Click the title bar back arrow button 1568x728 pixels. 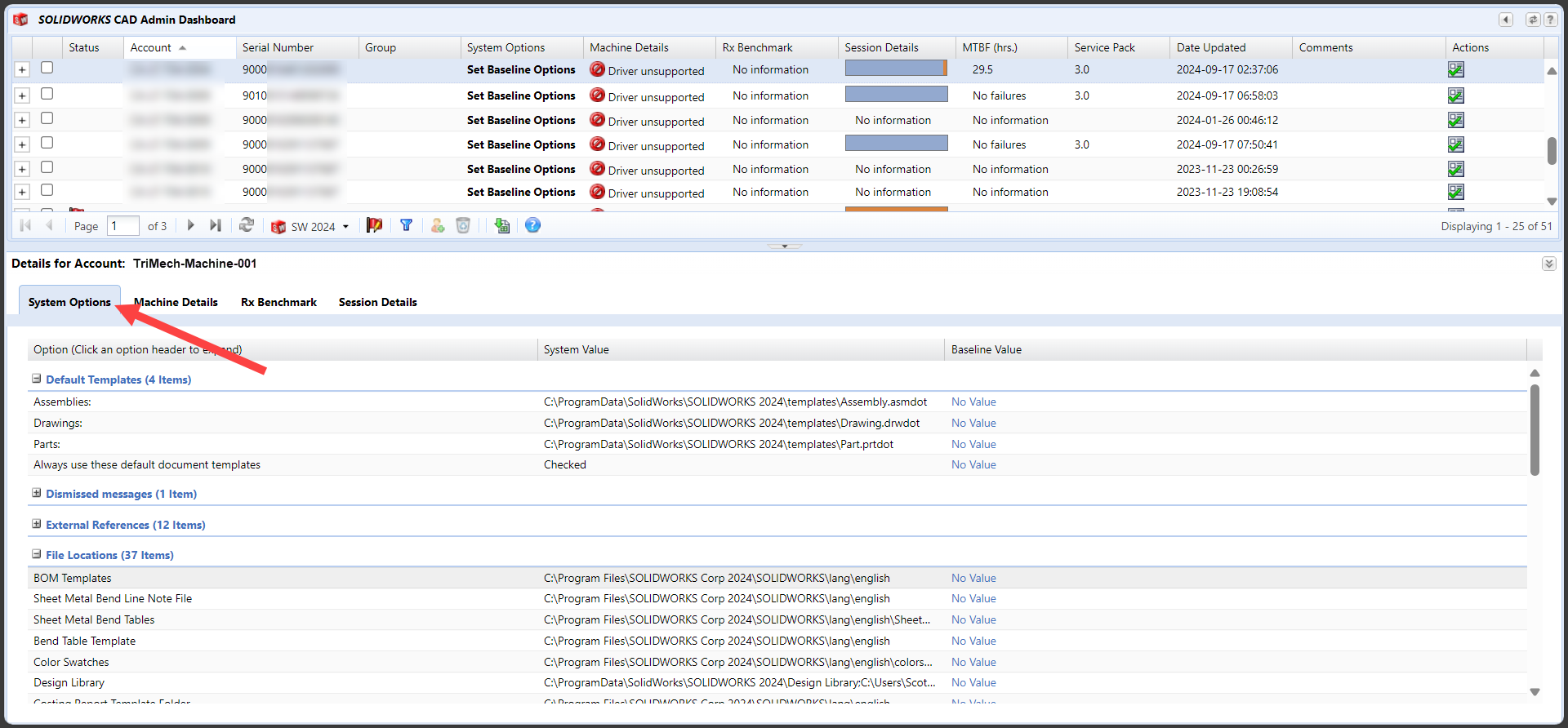coord(1506,20)
